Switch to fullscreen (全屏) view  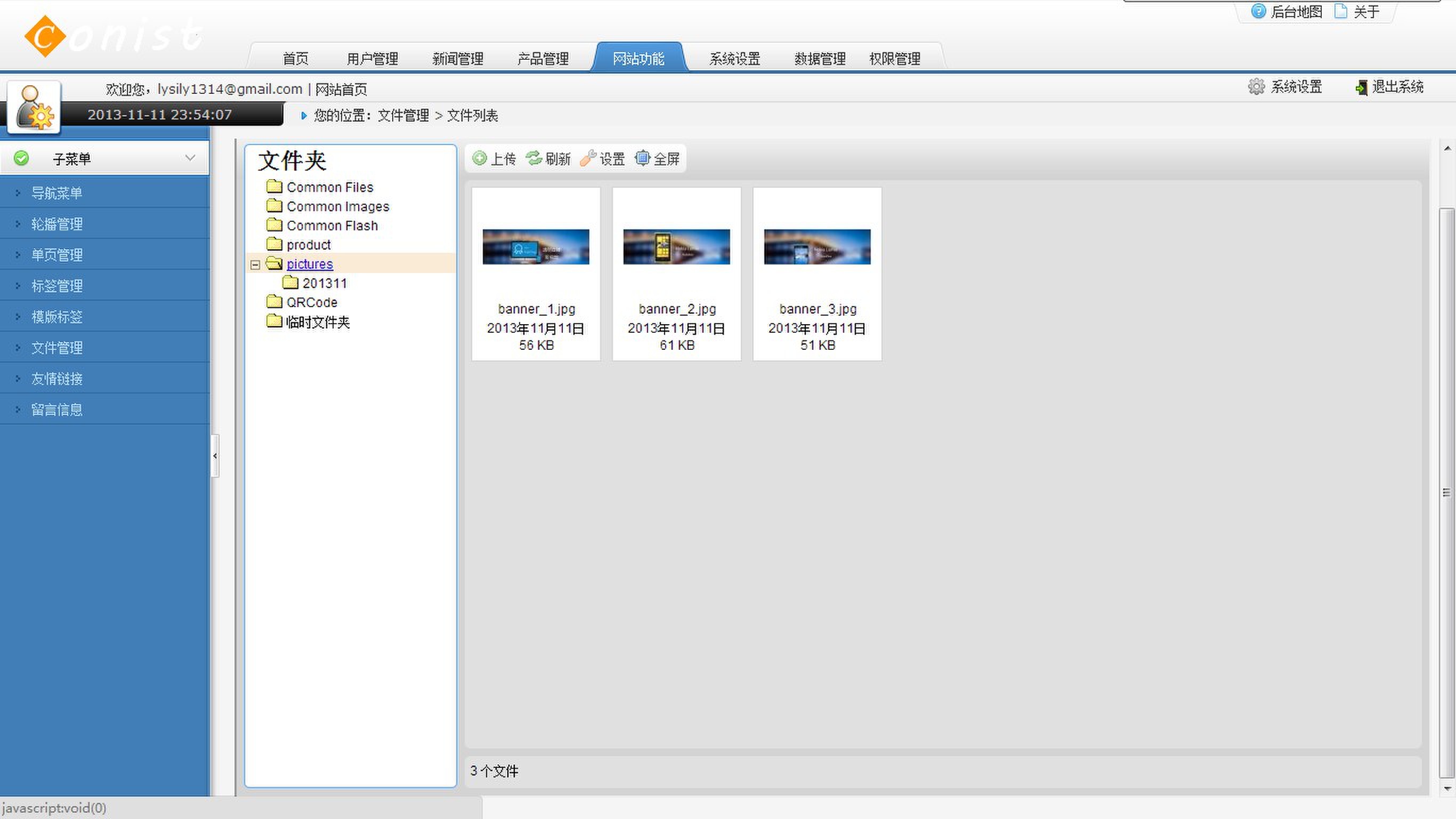(x=642, y=158)
